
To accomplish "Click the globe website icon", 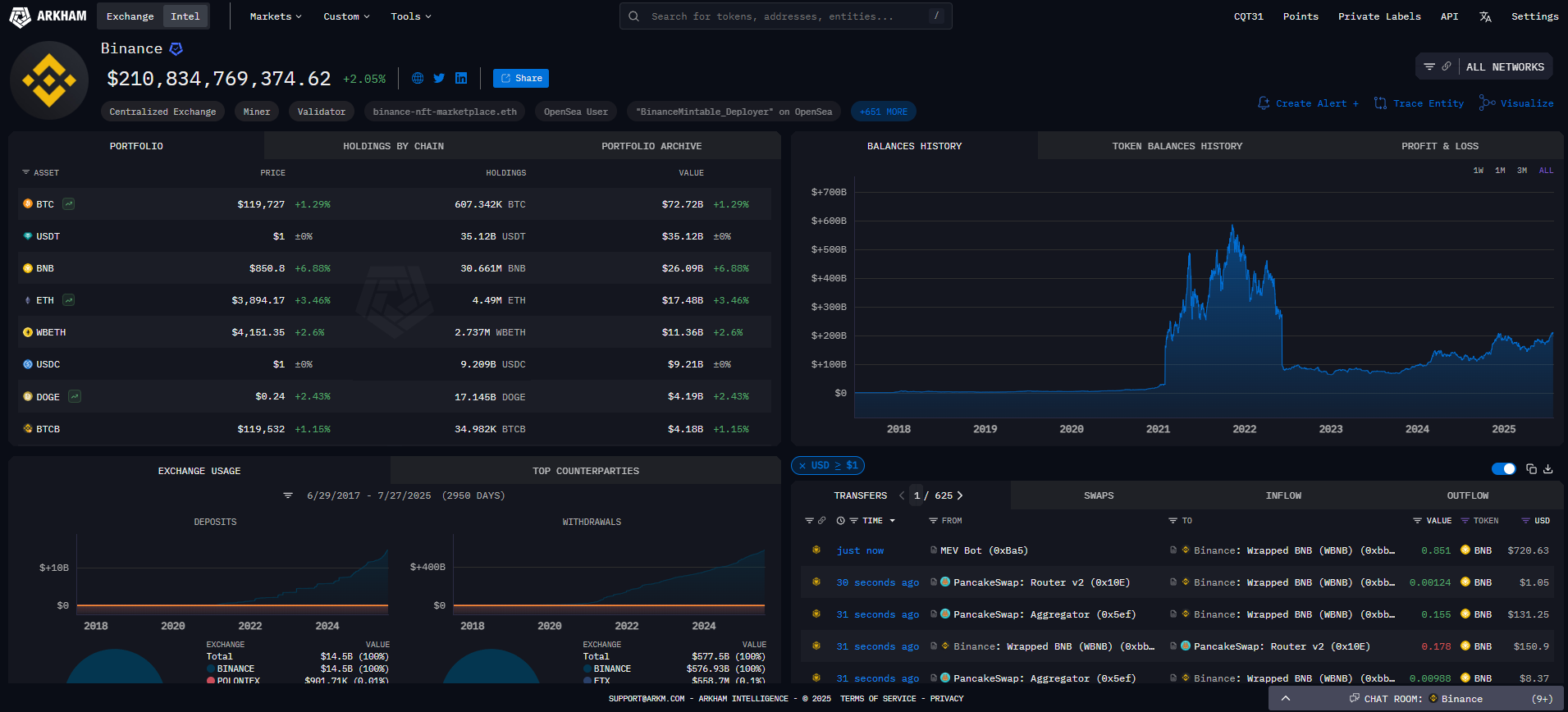I will coord(418,78).
